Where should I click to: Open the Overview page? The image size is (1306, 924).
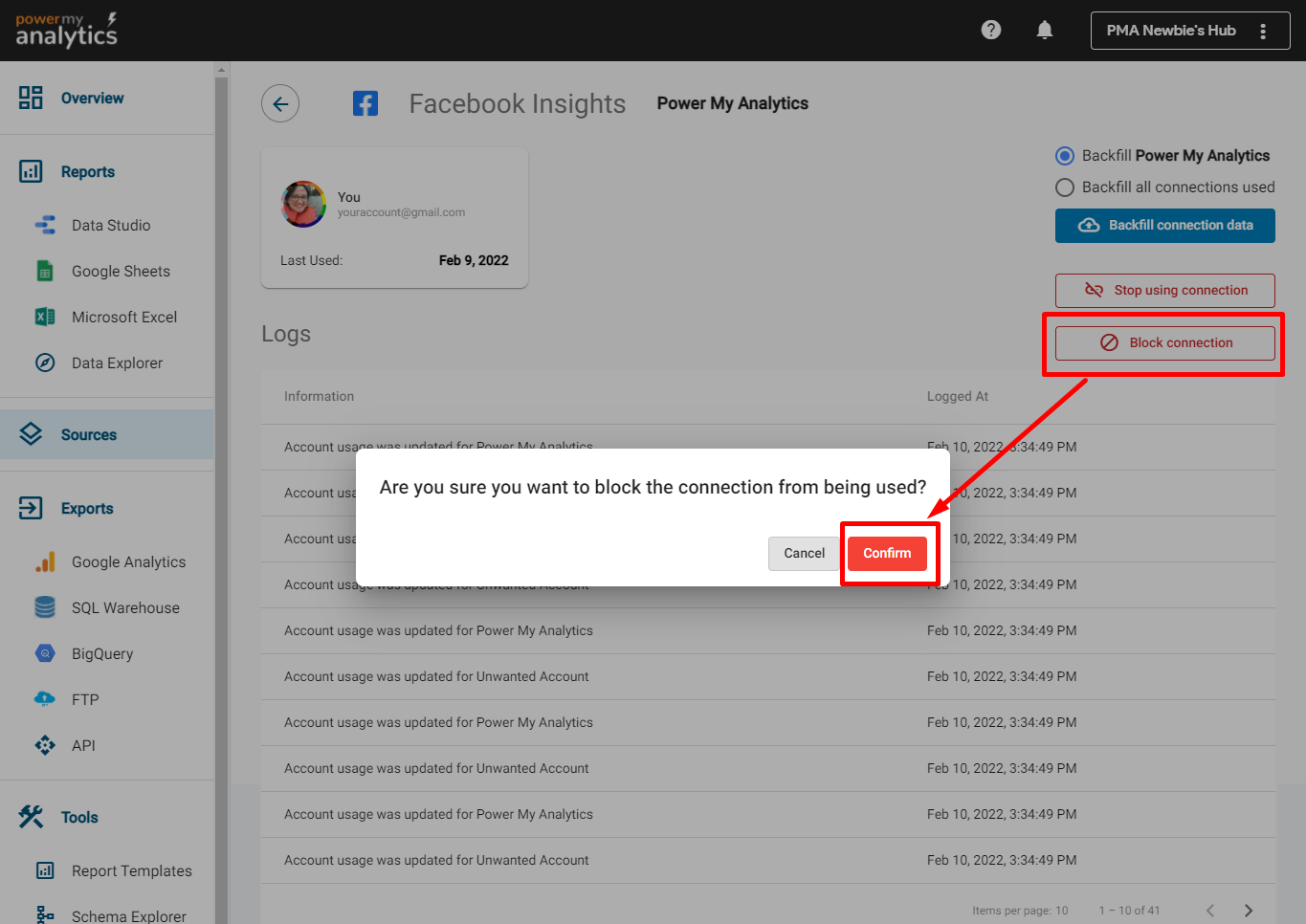tap(92, 99)
